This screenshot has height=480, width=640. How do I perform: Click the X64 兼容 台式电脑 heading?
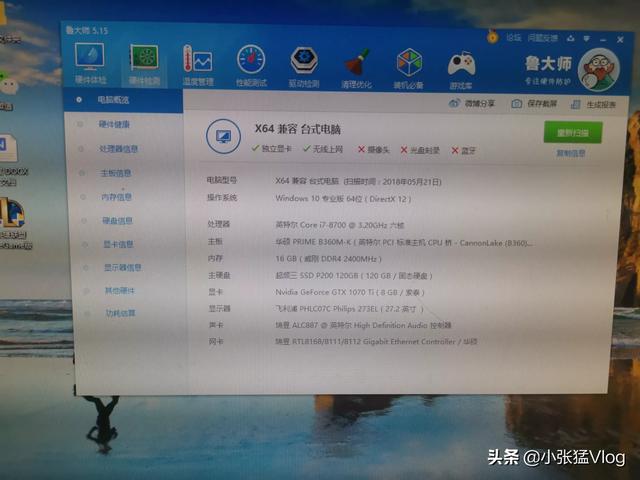coord(298,129)
